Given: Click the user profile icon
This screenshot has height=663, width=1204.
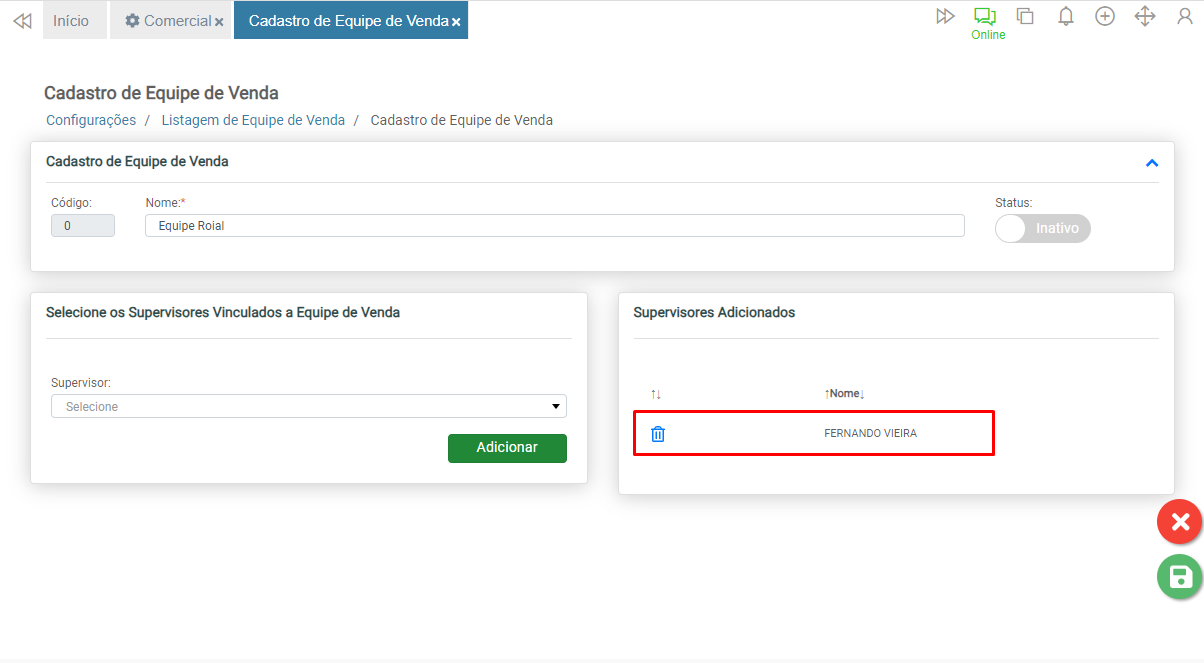Looking at the screenshot, I should tap(1185, 16).
